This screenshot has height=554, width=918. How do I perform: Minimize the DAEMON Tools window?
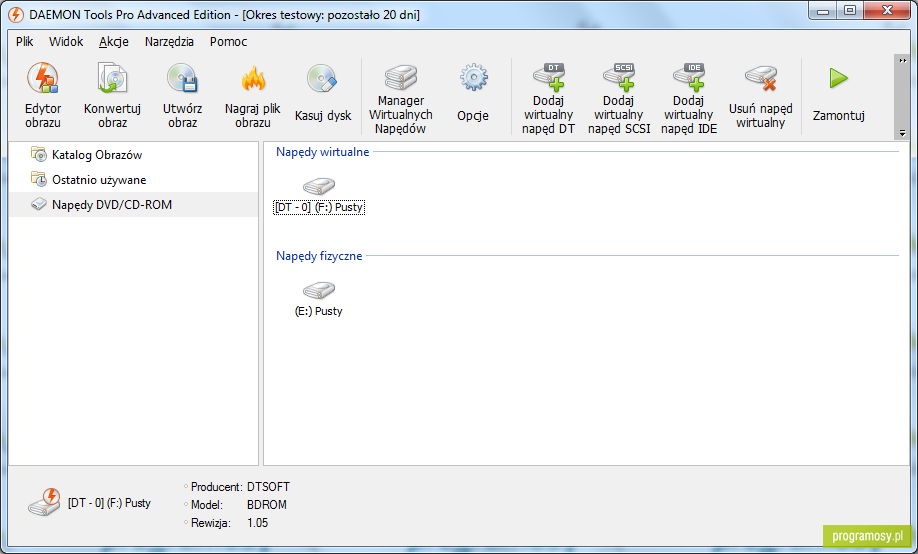point(823,11)
